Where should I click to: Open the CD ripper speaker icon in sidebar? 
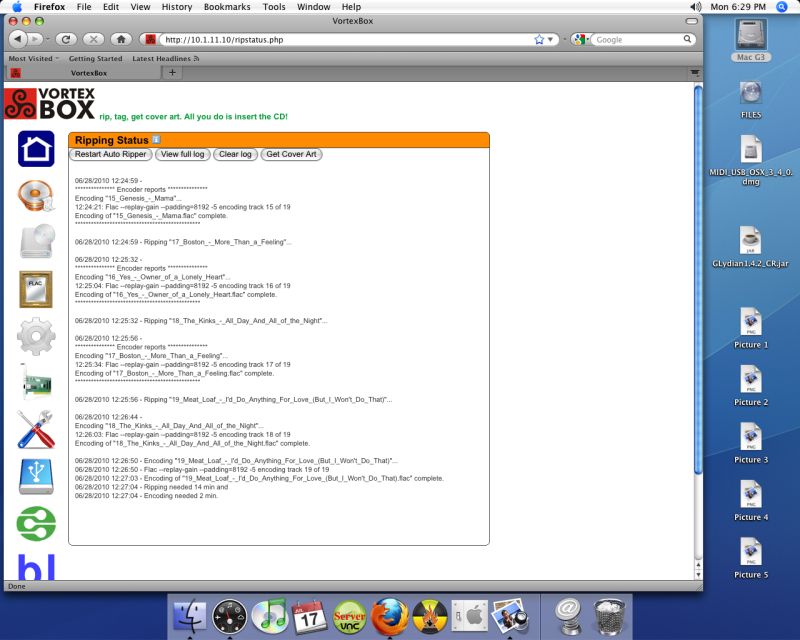36,195
